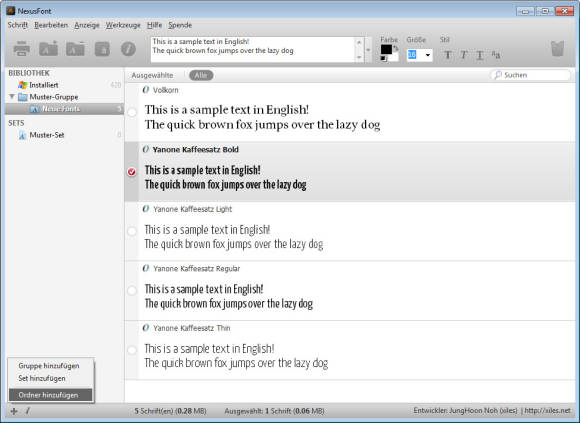The width and height of the screenshot is (580, 423).
Task: Click the black foreground color swatch
Action: click(x=386, y=49)
